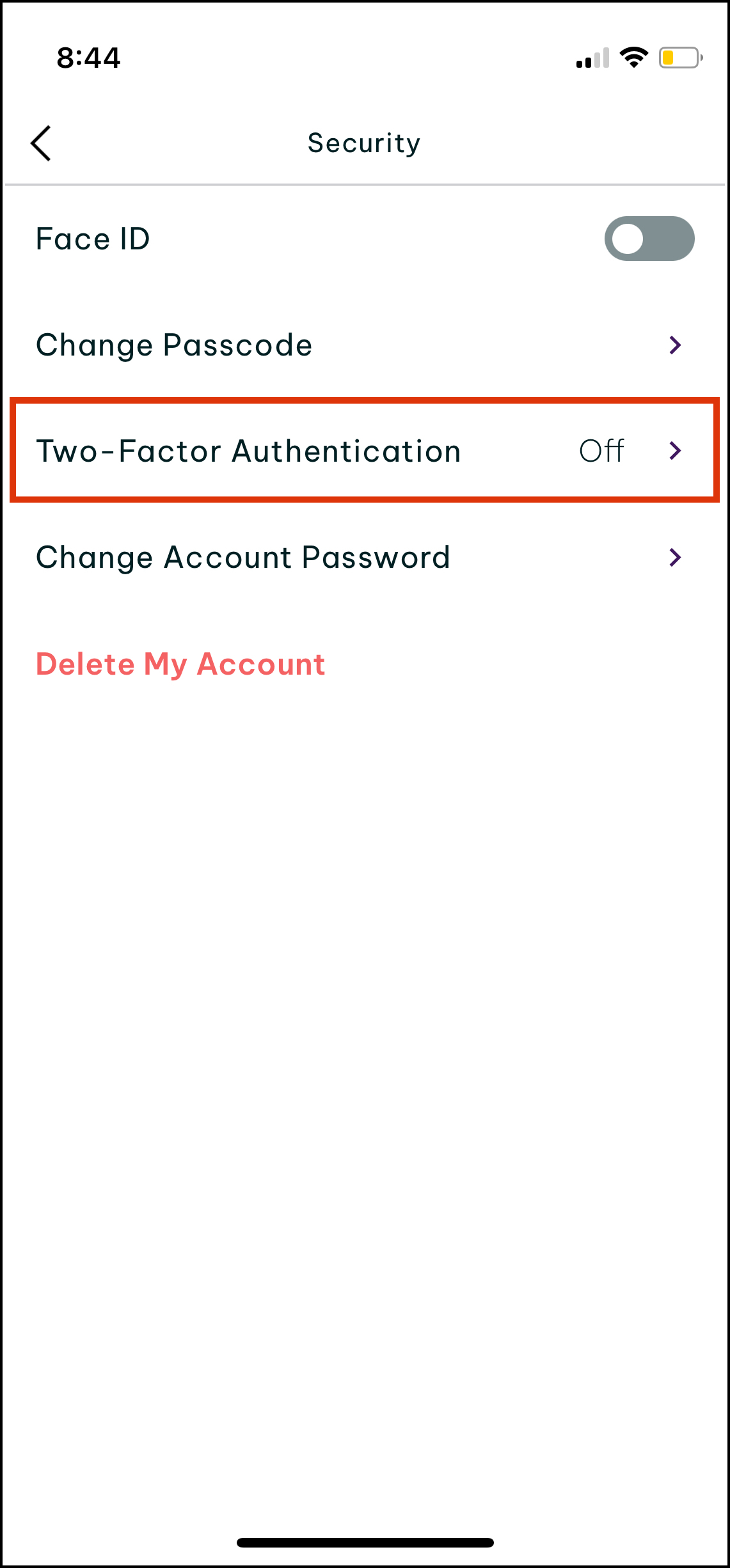Image resolution: width=730 pixels, height=1568 pixels.
Task: Expand Change Passcode using its chevron
Action: [x=675, y=345]
